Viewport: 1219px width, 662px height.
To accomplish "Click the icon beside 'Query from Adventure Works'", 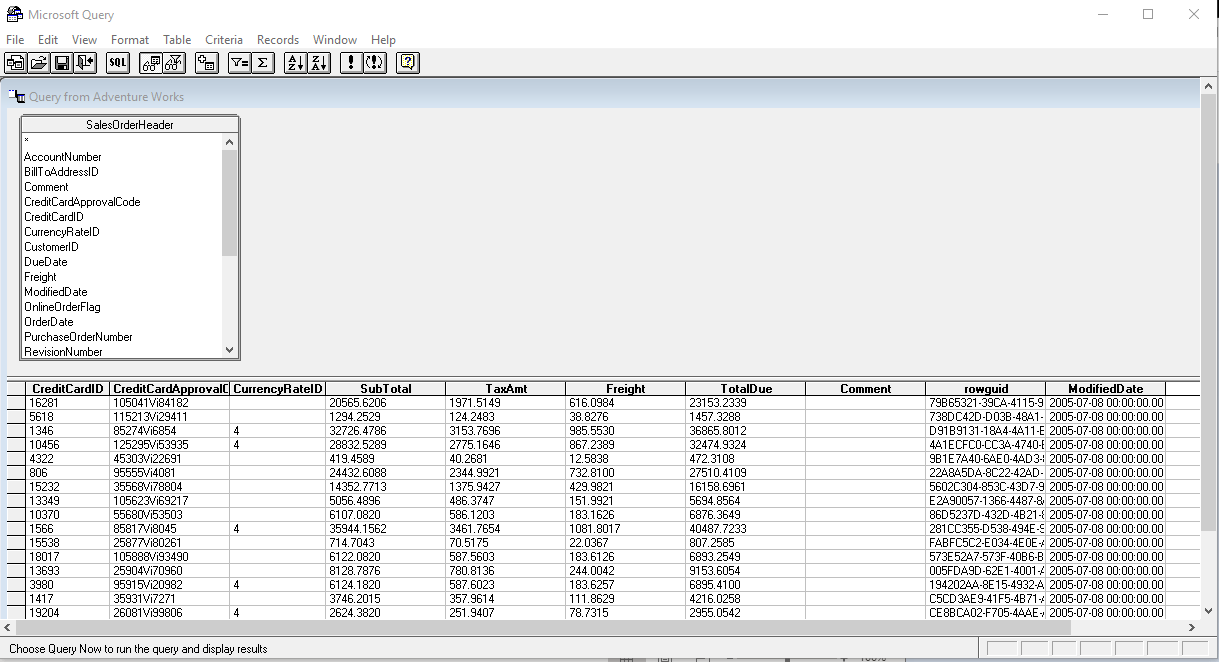I will (x=16, y=96).
